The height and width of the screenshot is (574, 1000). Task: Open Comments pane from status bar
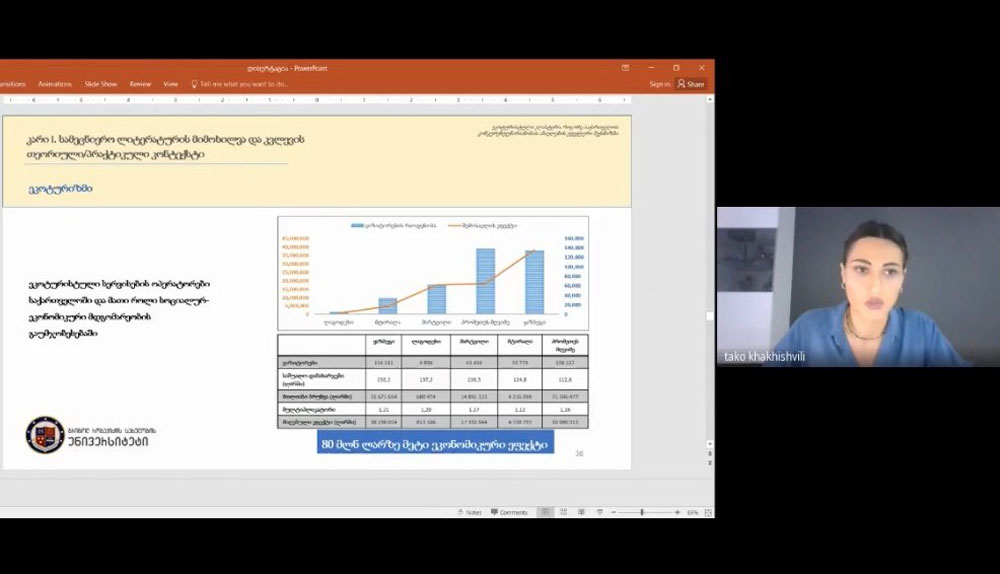(509, 512)
